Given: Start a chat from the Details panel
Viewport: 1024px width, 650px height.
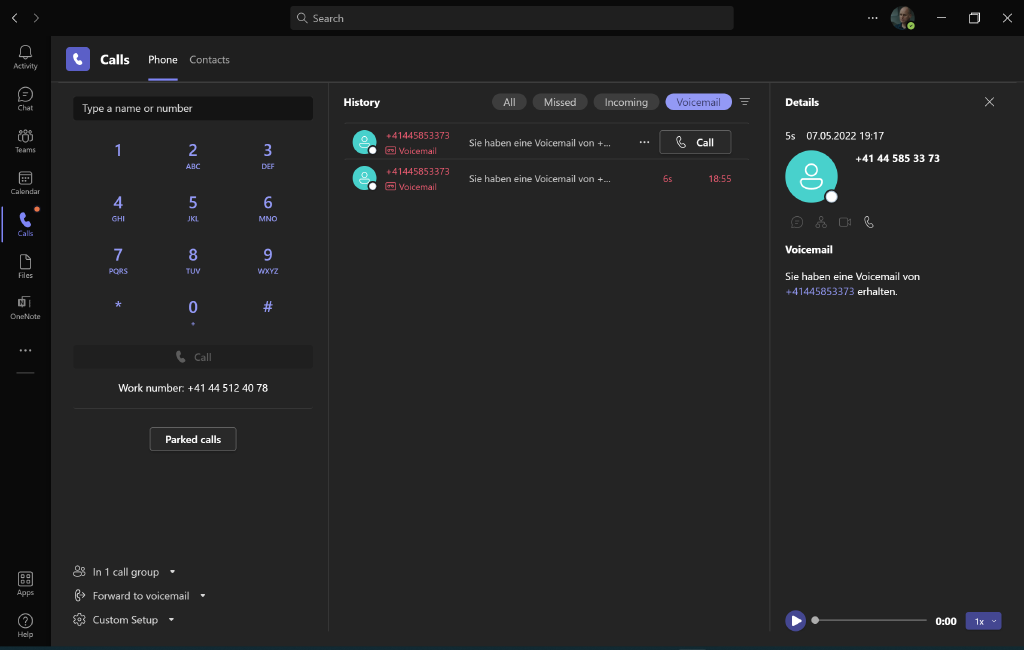Looking at the screenshot, I should (x=796, y=222).
